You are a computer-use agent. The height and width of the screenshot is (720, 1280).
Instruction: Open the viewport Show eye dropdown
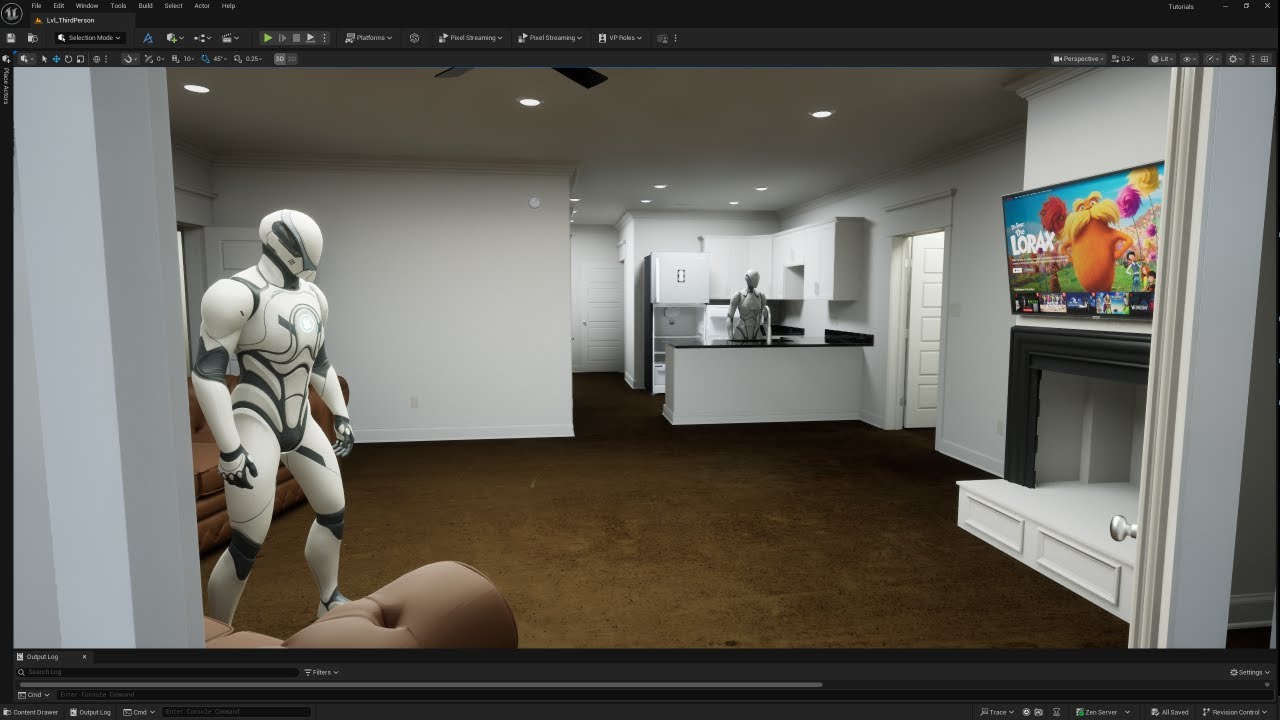(1189, 59)
